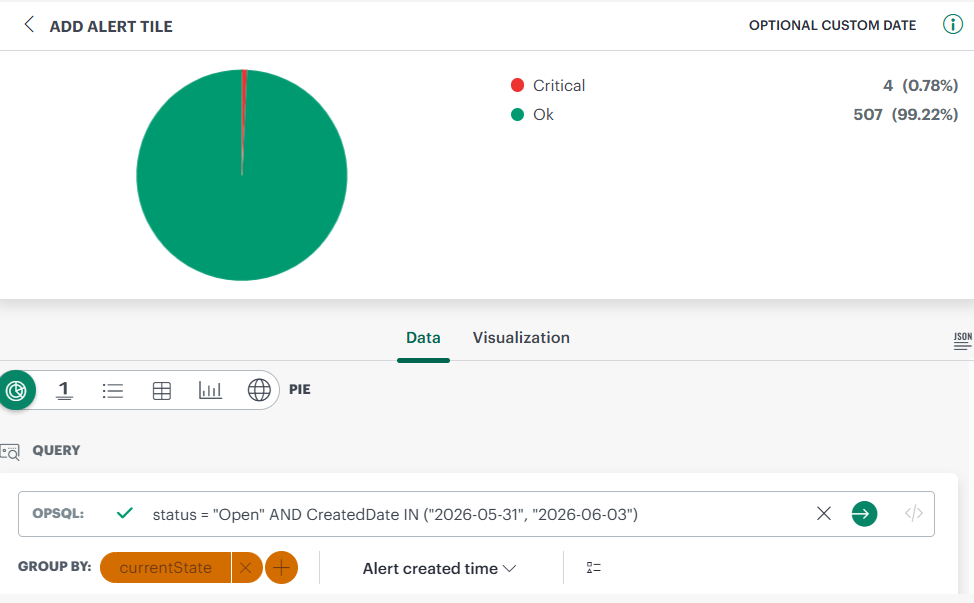Select the globe map visualization icon

click(259, 390)
